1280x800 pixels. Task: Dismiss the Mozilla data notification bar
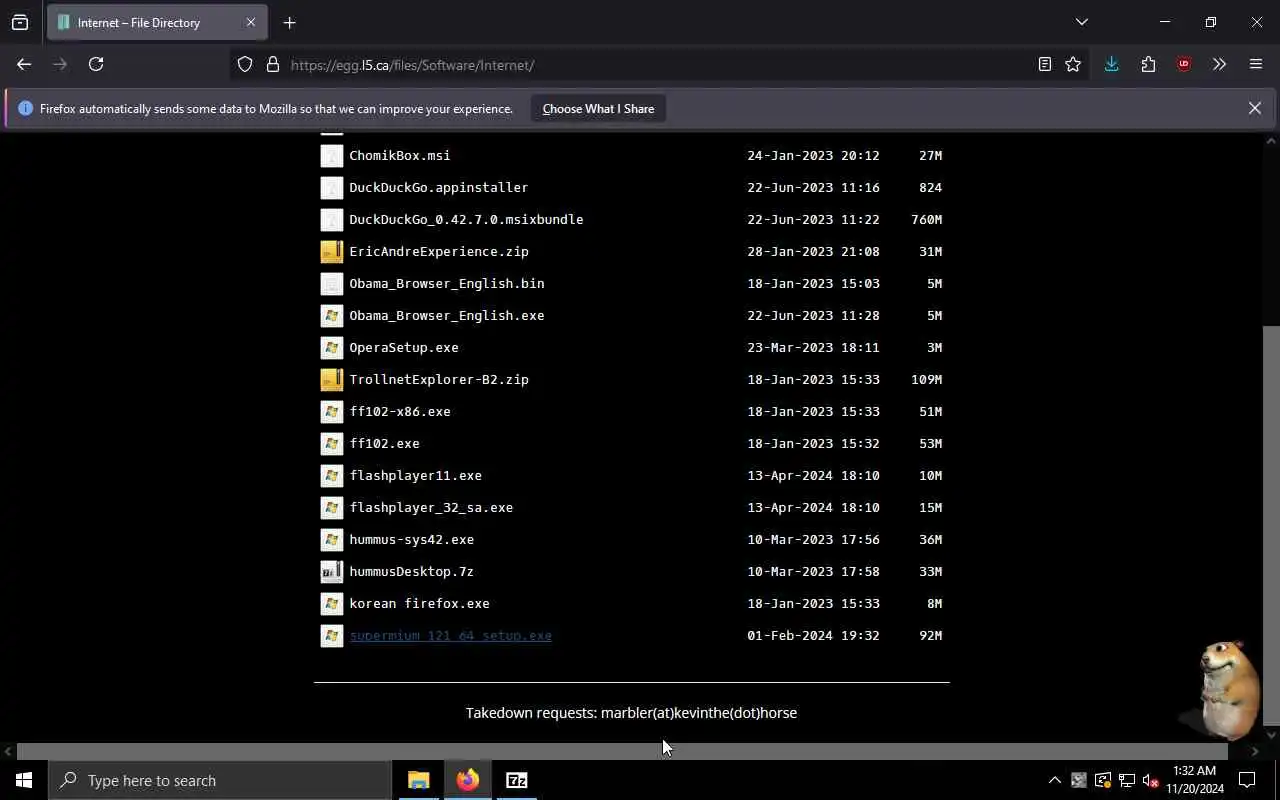coord(1254,108)
